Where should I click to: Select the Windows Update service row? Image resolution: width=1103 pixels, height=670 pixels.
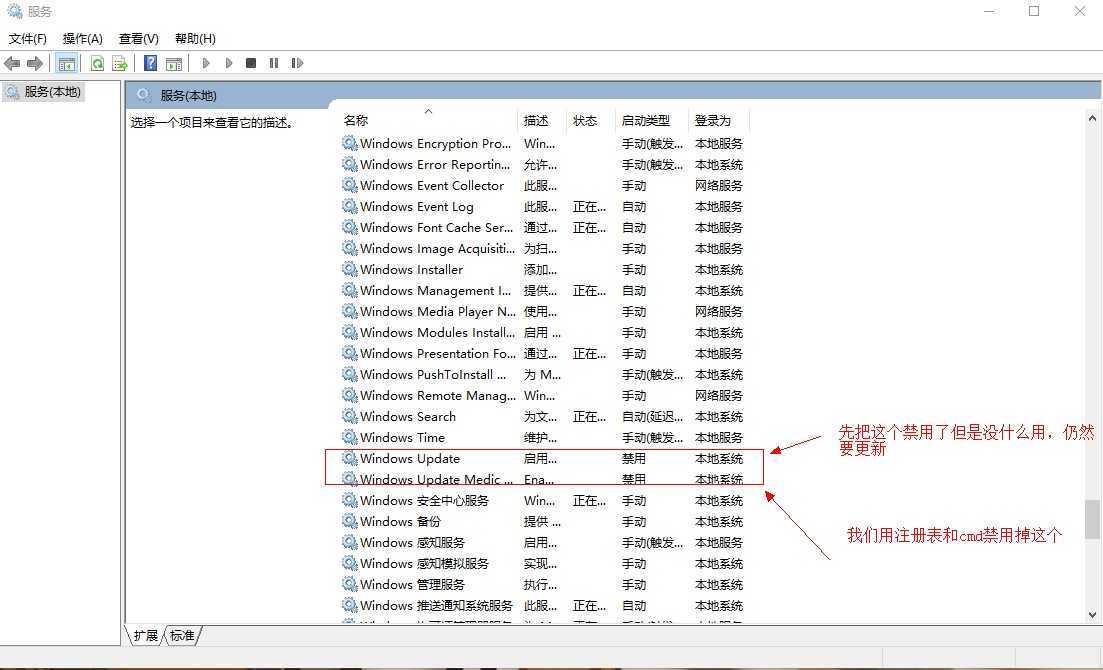(542, 459)
